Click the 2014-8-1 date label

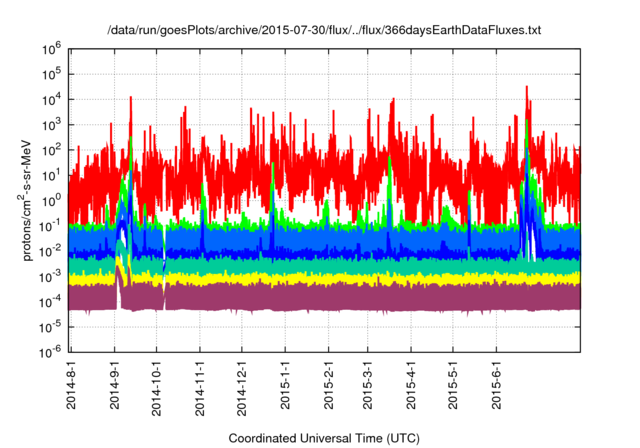click(x=71, y=386)
